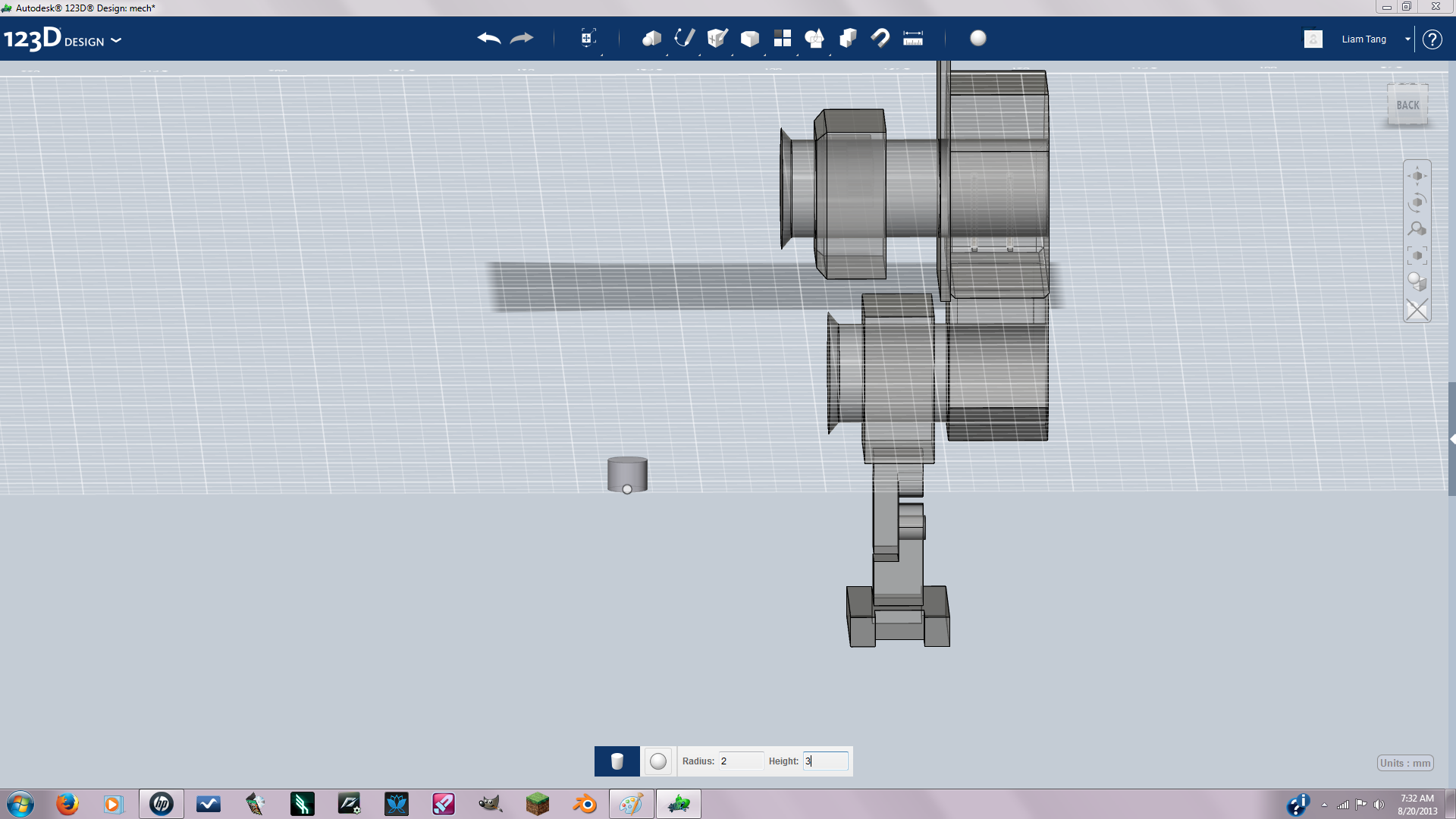Click the Height input field
The image size is (1456, 819).
click(825, 761)
